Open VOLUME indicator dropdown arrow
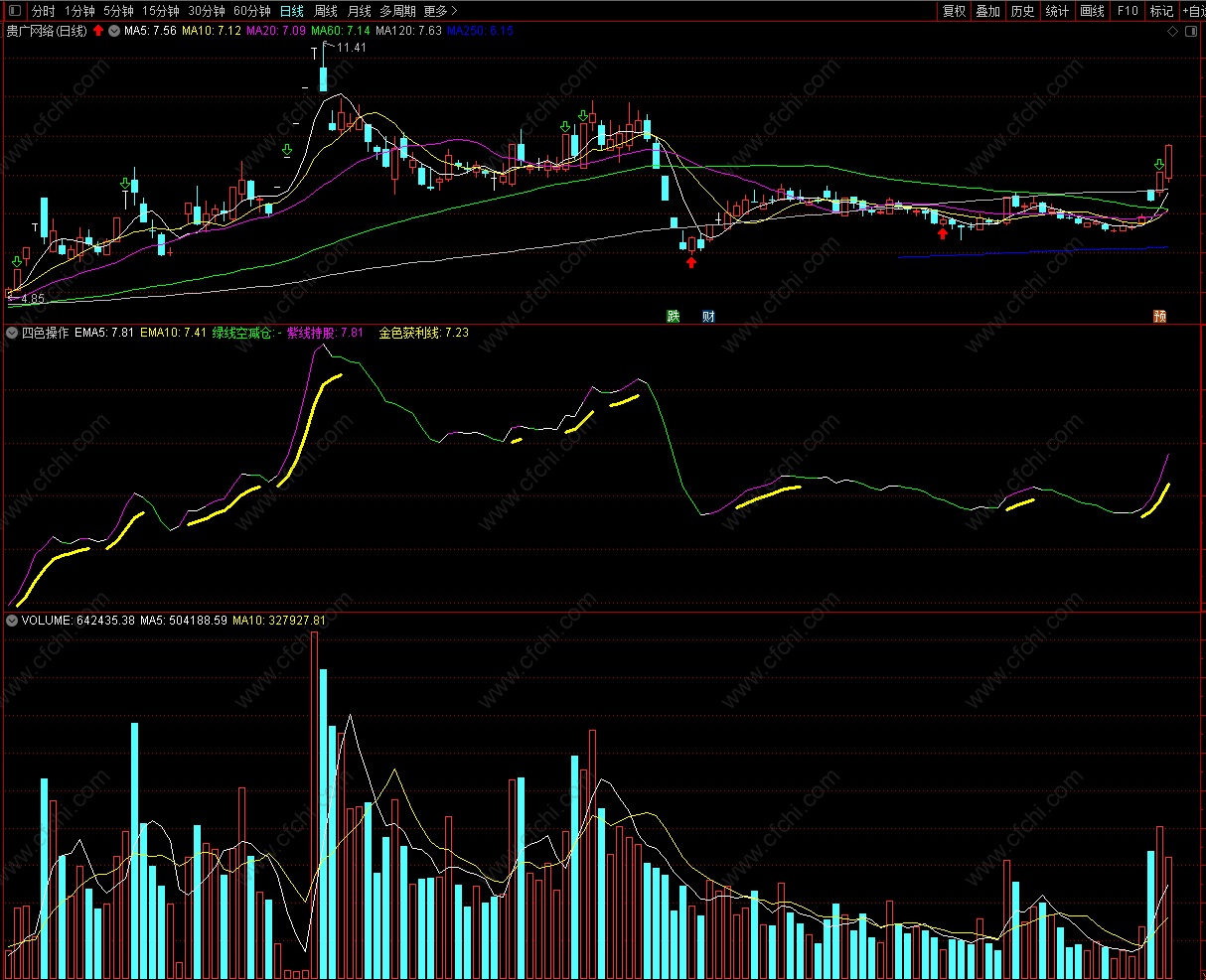1206x980 pixels. click(12, 621)
